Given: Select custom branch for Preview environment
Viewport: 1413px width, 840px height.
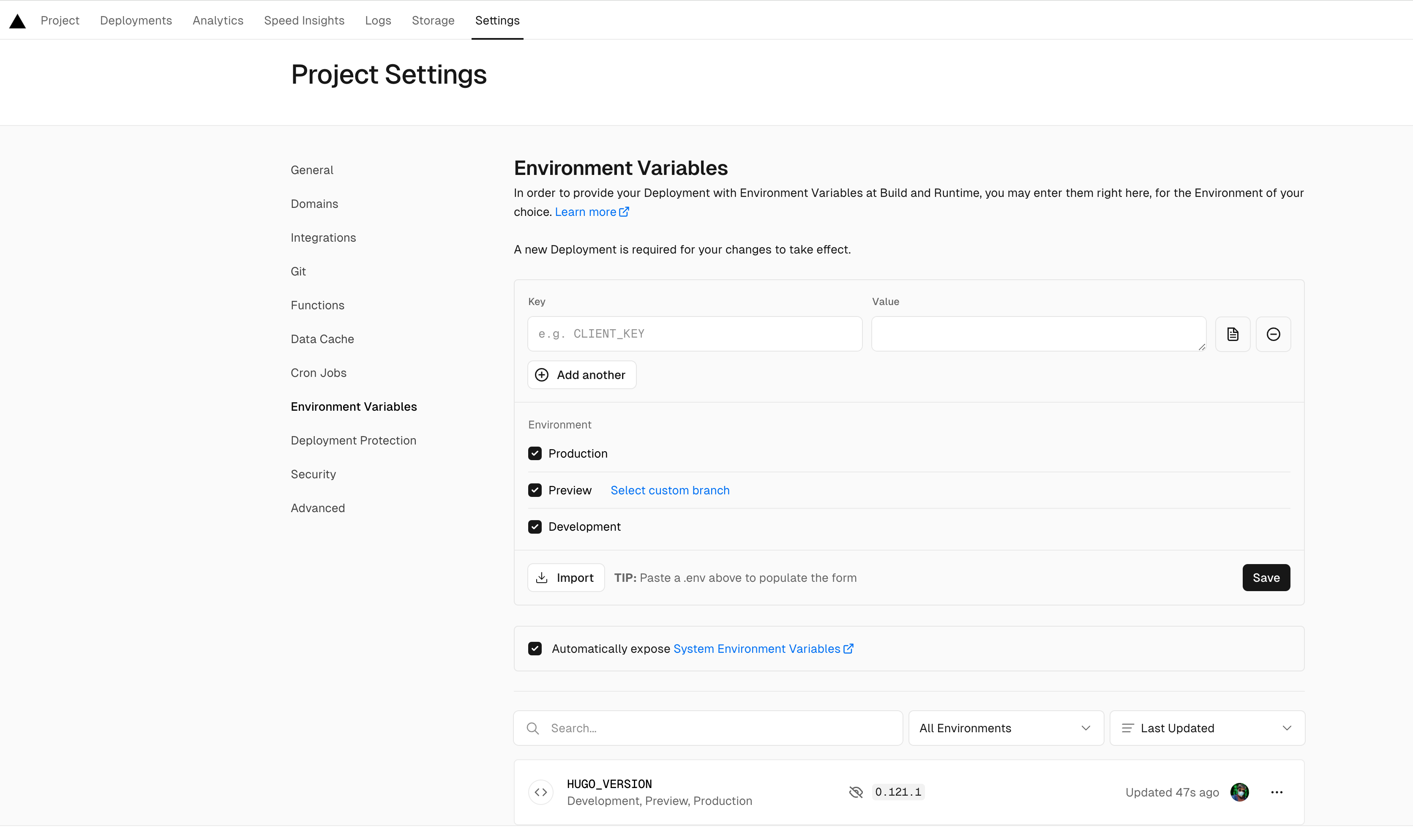Looking at the screenshot, I should click(670, 490).
